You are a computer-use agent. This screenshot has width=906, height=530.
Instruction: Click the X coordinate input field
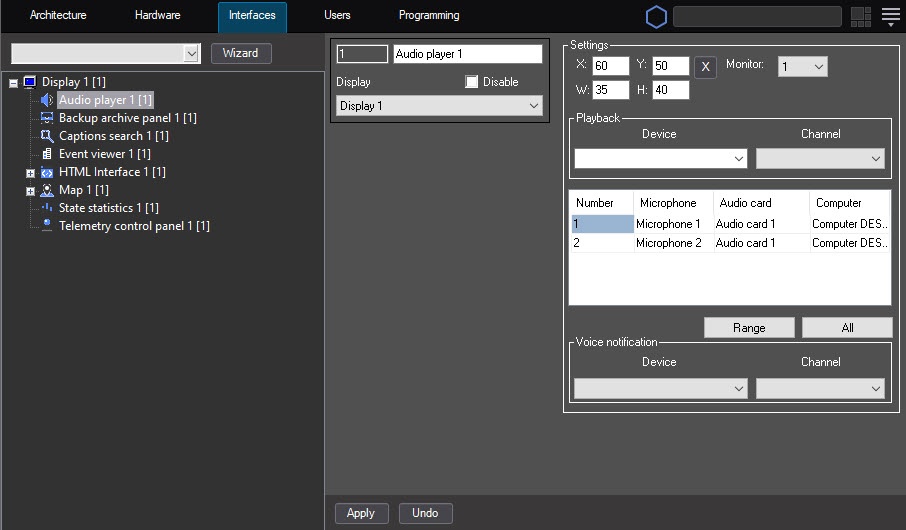point(610,66)
